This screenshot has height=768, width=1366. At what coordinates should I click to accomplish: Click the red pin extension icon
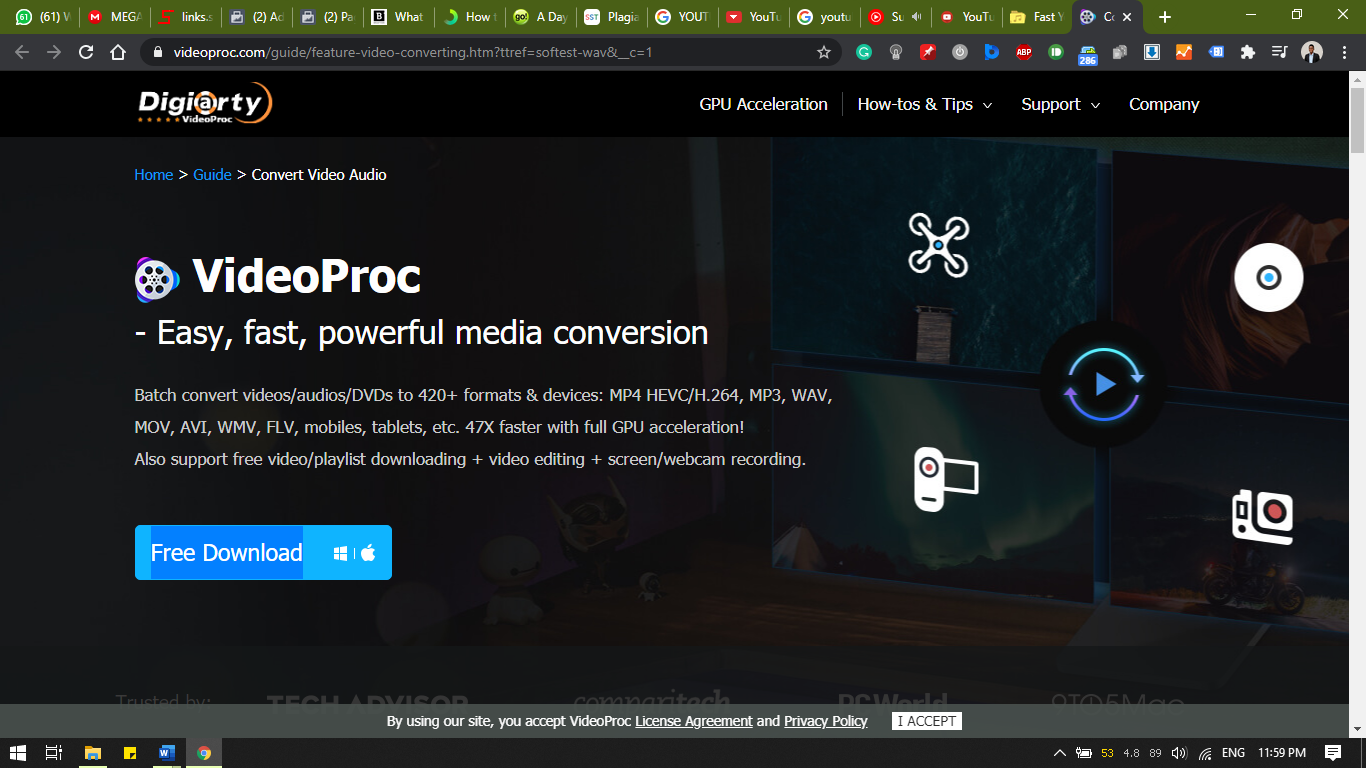(928, 52)
